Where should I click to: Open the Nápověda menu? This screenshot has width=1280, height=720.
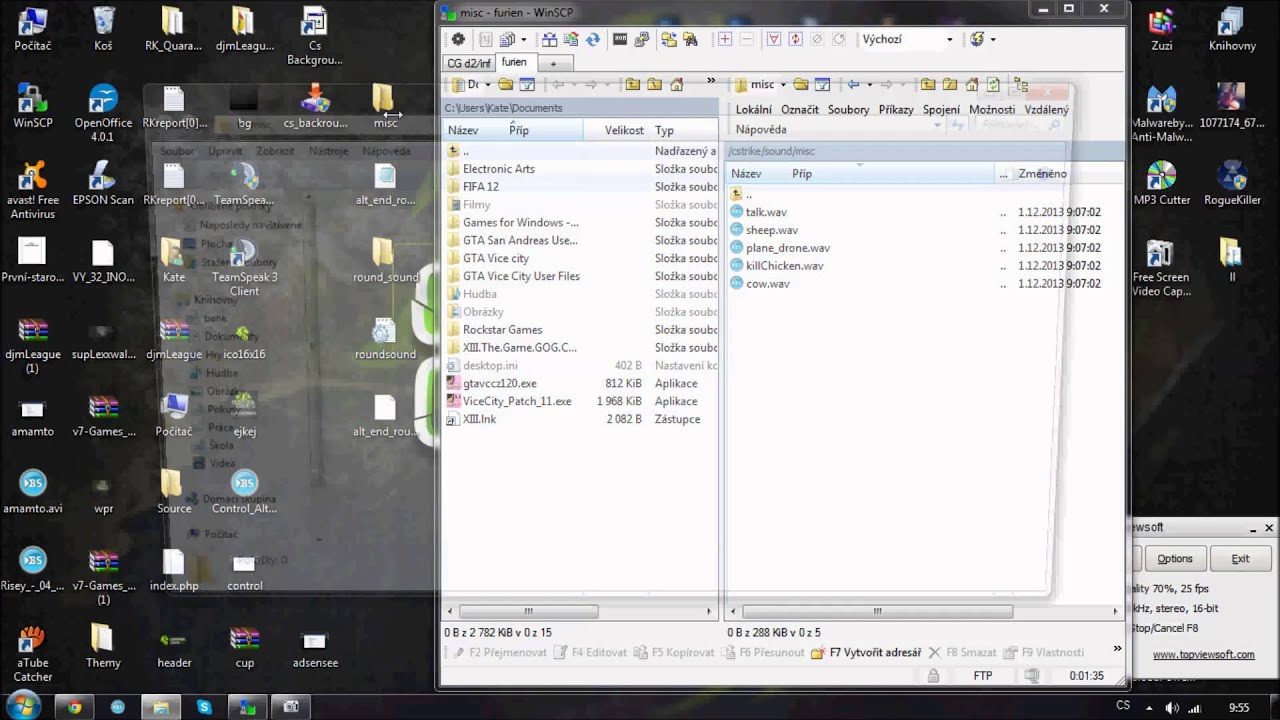coord(761,130)
